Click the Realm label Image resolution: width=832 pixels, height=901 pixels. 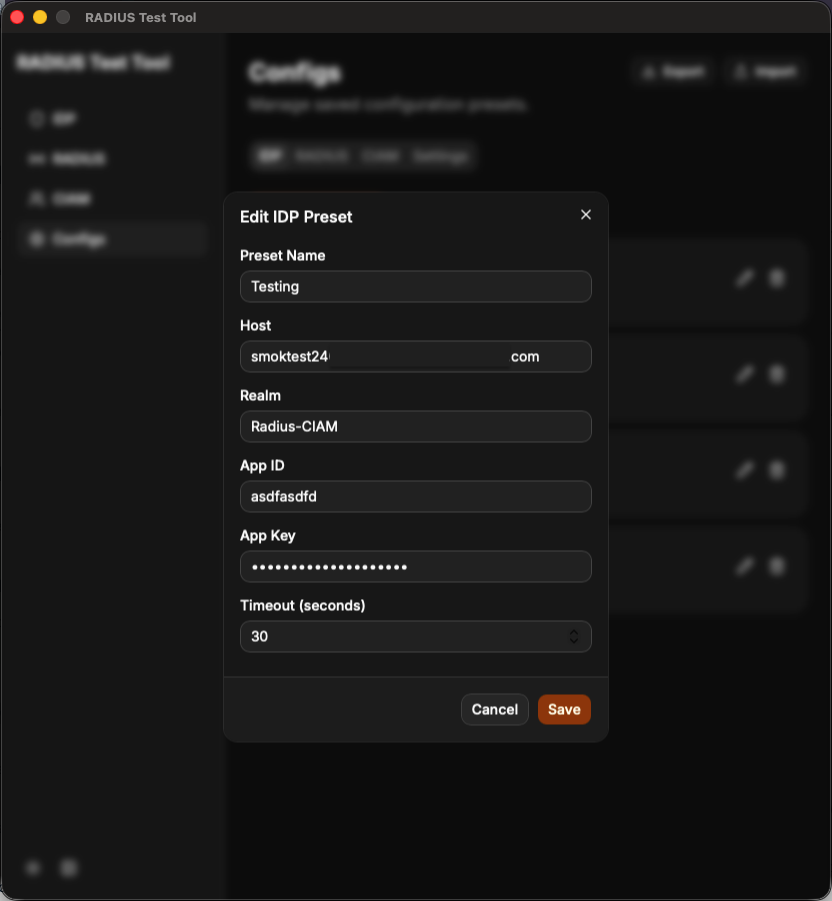(x=260, y=395)
